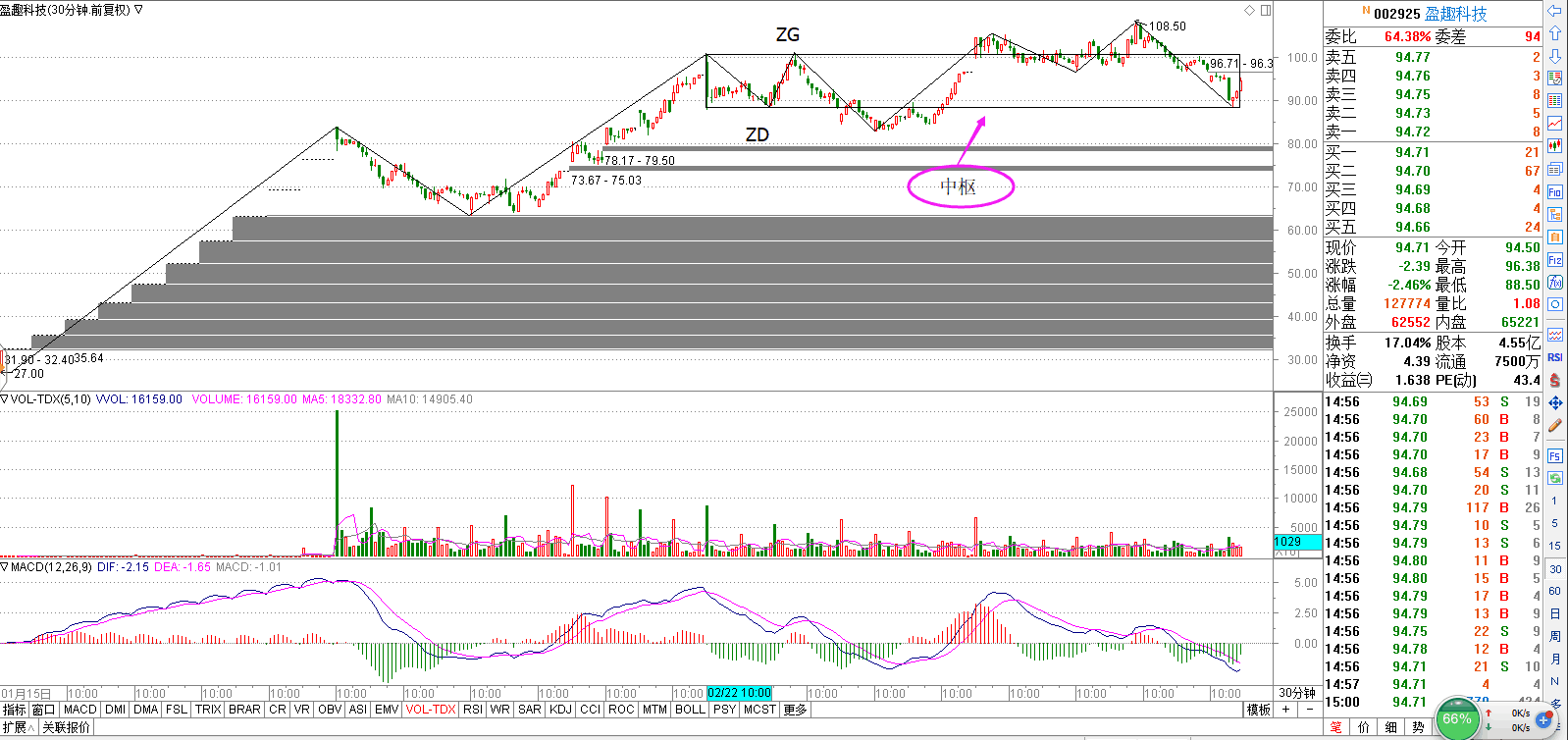Switch to 1-minute period
This screenshot has width=1568, height=740.
(1554, 501)
